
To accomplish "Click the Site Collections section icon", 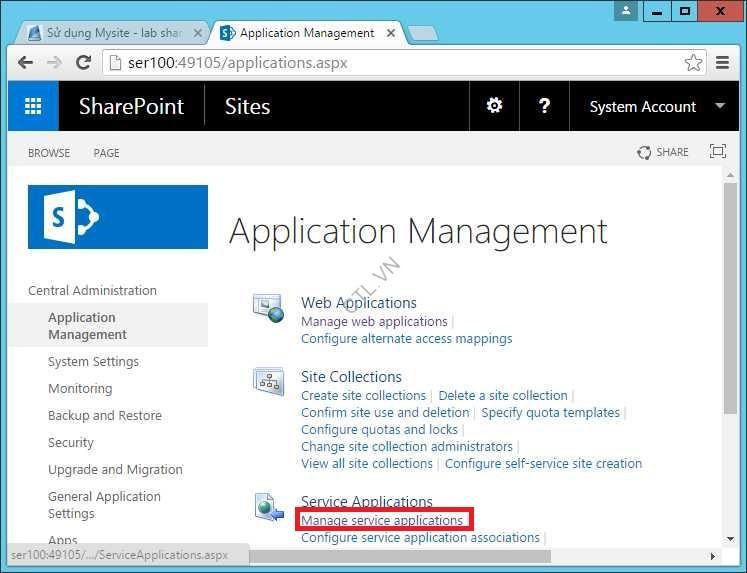I will [269, 382].
